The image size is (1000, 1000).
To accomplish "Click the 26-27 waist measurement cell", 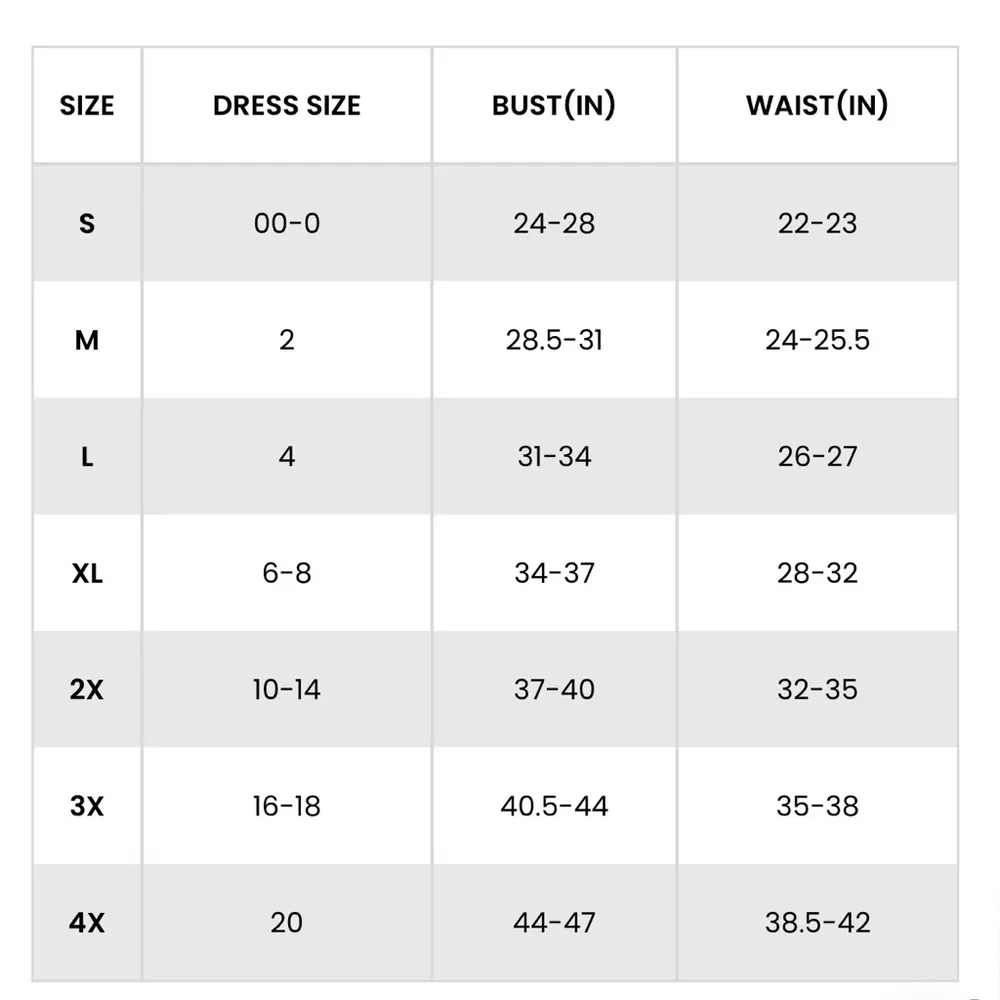I will (x=817, y=457).
